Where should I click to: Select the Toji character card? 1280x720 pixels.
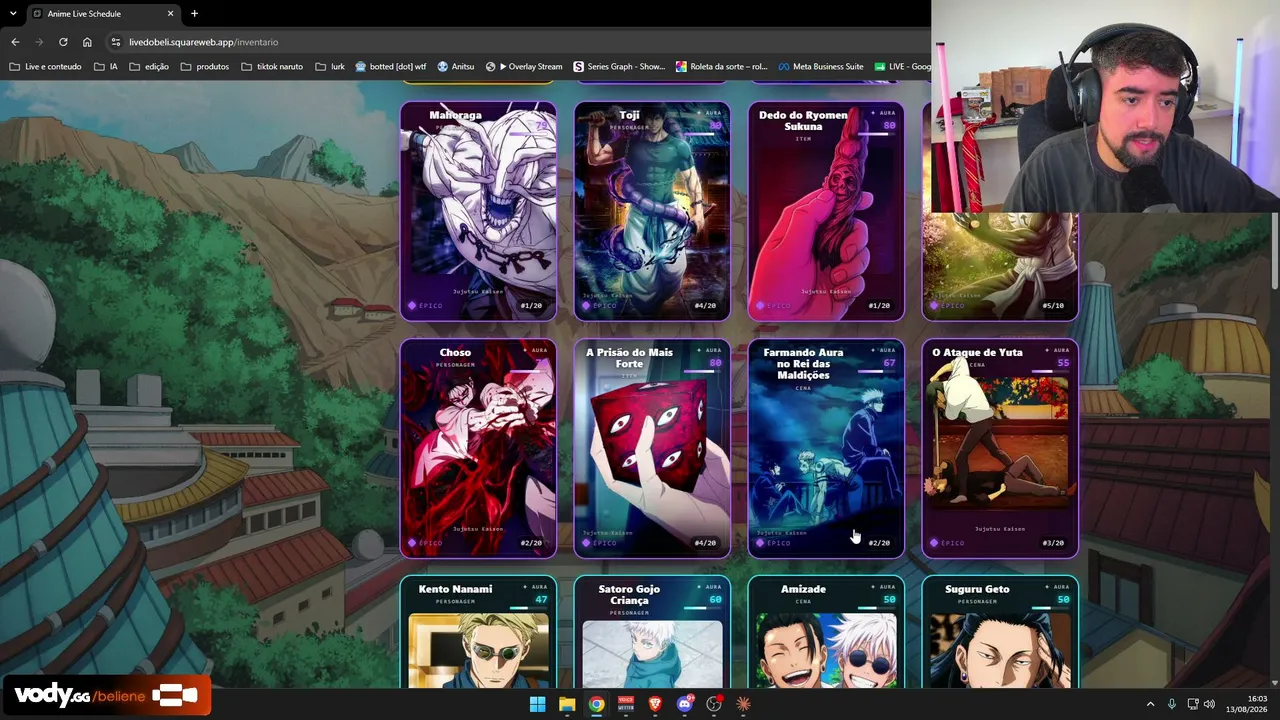click(x=652, y=211)
